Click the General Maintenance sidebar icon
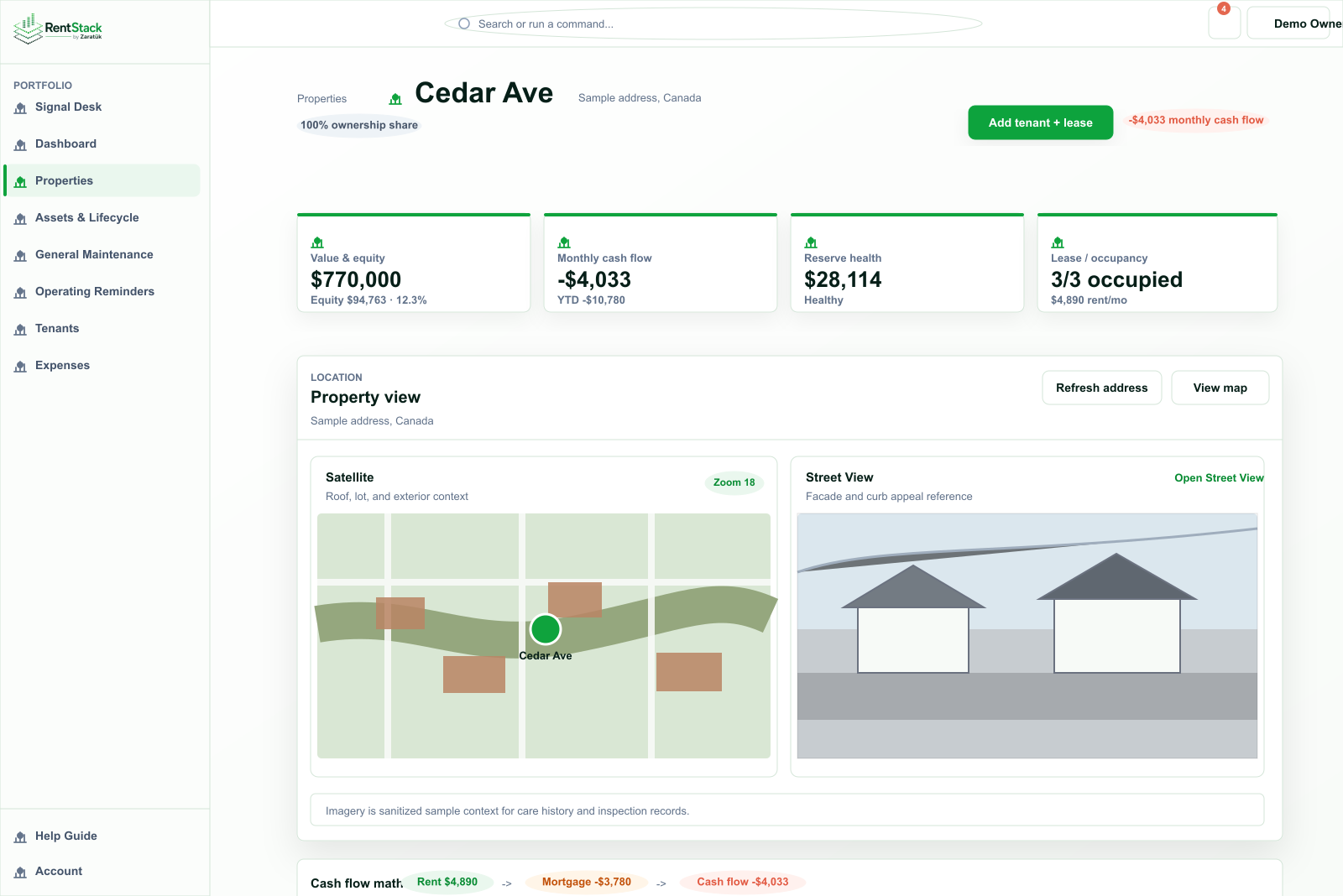The image size is (1343, 896). [20, 256]
